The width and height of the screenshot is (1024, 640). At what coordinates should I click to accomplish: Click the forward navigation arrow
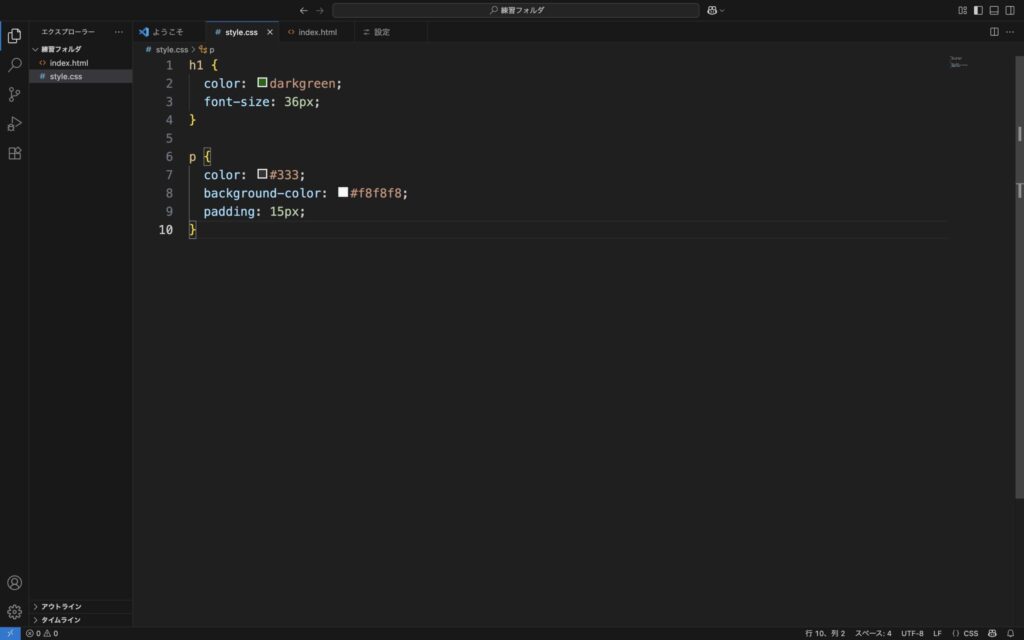[x=320, y=10]
